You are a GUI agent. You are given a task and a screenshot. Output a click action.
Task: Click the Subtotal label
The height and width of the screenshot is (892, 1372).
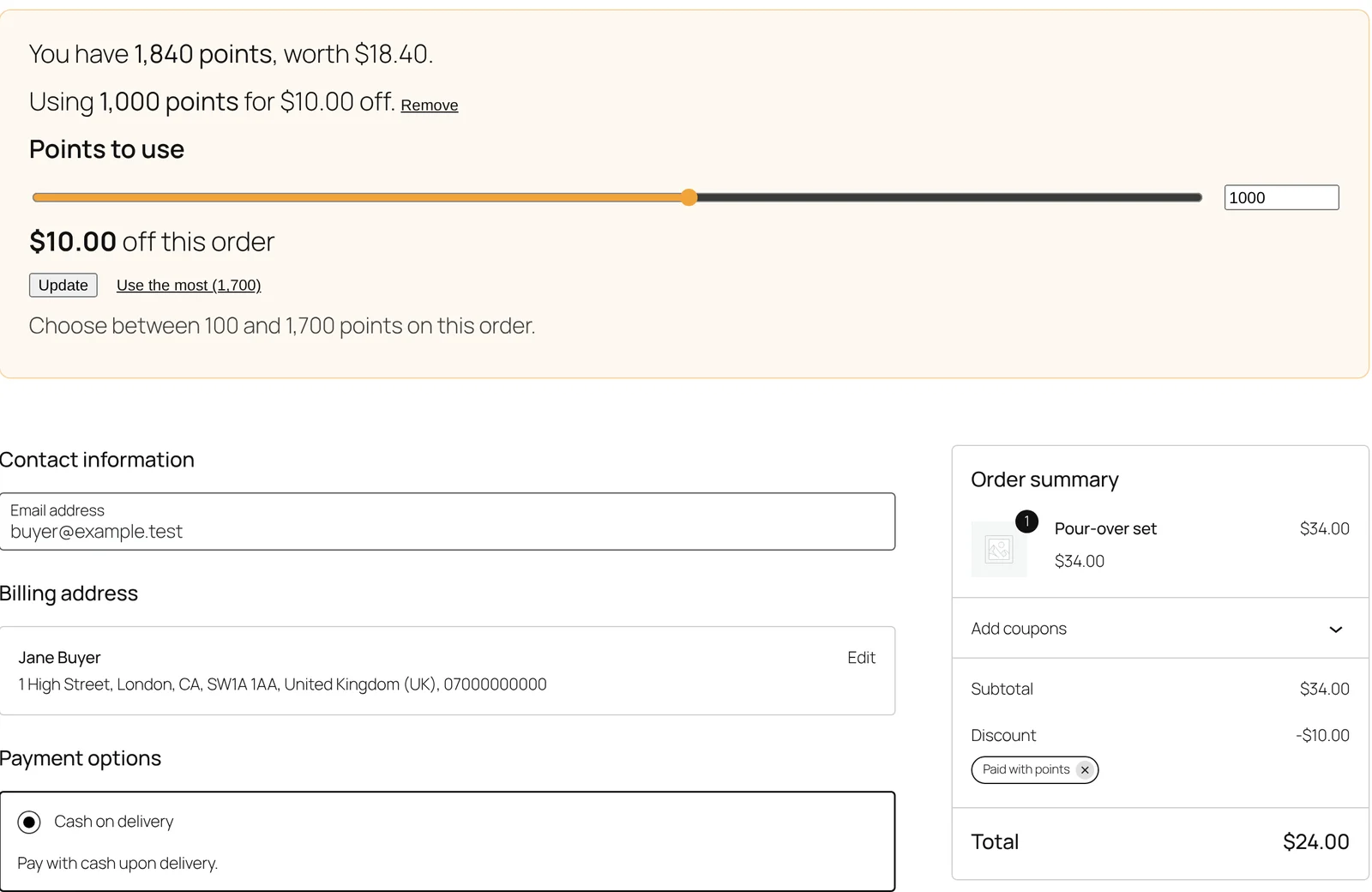(x=1002, y=690)
